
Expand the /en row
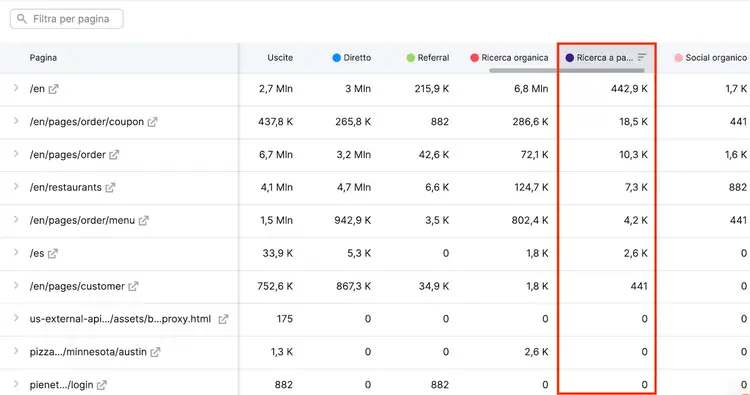[16, 88]
